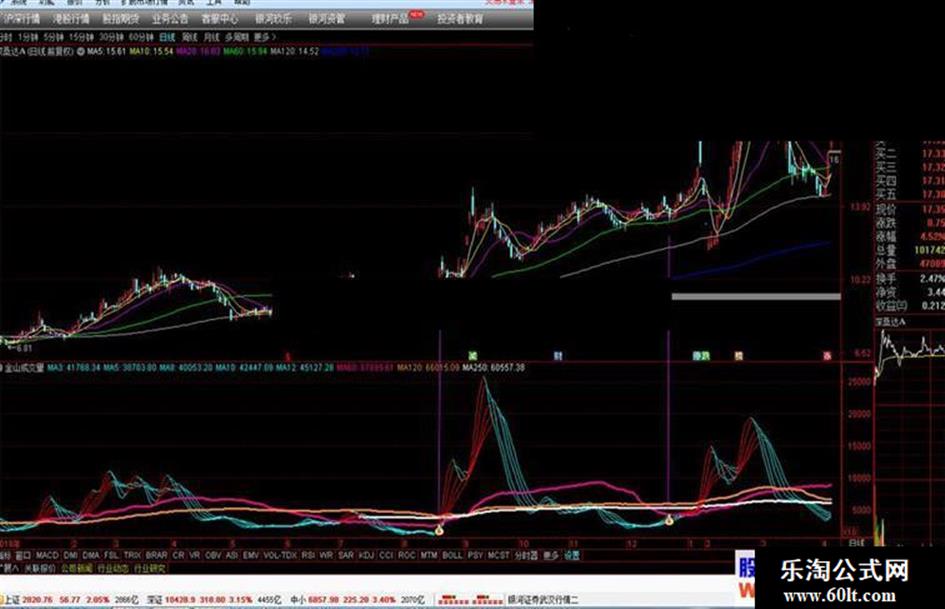Open the 沪深行情 navigation tab
This screenshot has height=609, width=945.
coord(22,19)
